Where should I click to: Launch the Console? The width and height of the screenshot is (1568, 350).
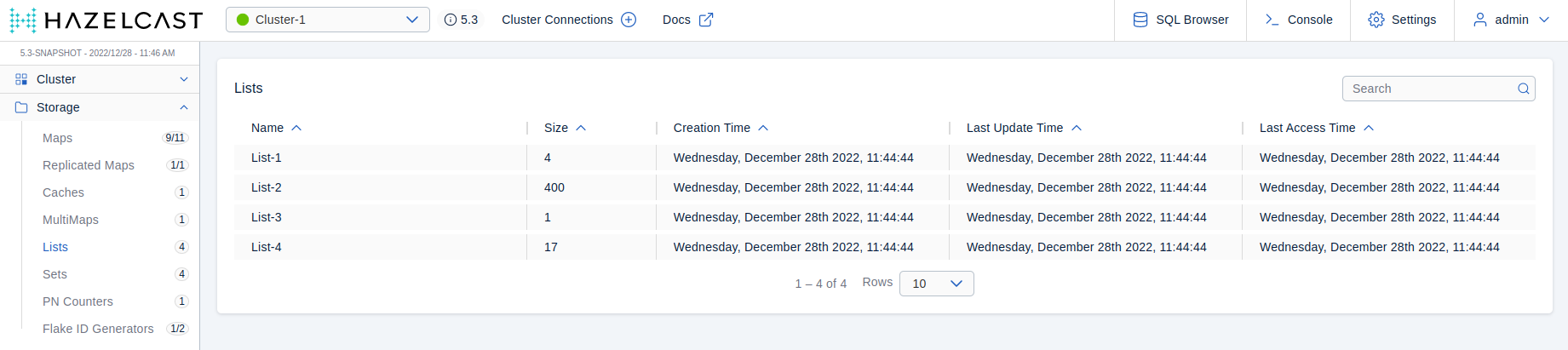pyautogui.click(x=1298, y=20)
